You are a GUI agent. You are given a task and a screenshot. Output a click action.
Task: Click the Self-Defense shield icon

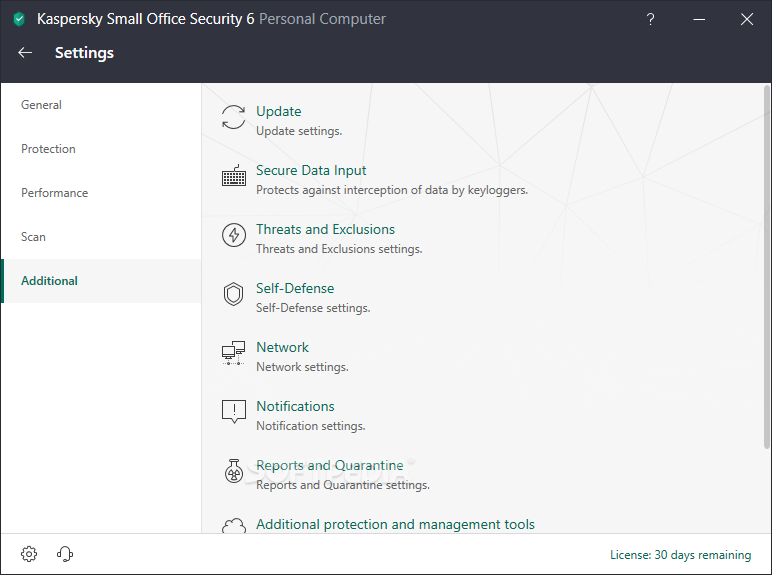(x=233, y=294)
